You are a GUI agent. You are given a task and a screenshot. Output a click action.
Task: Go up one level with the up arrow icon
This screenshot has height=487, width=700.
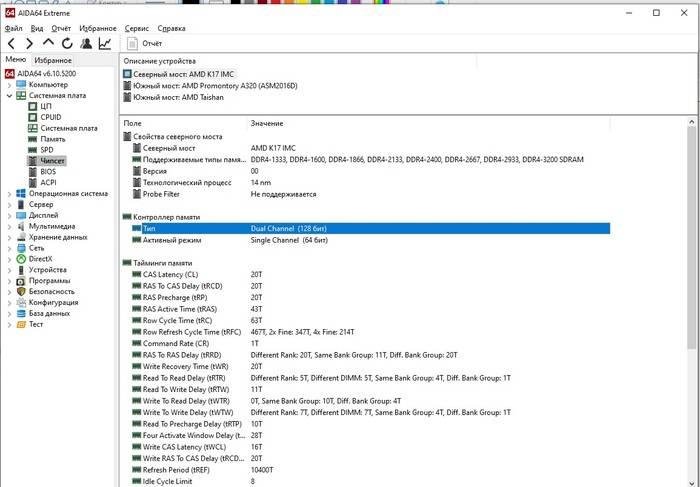pos(48,42)
